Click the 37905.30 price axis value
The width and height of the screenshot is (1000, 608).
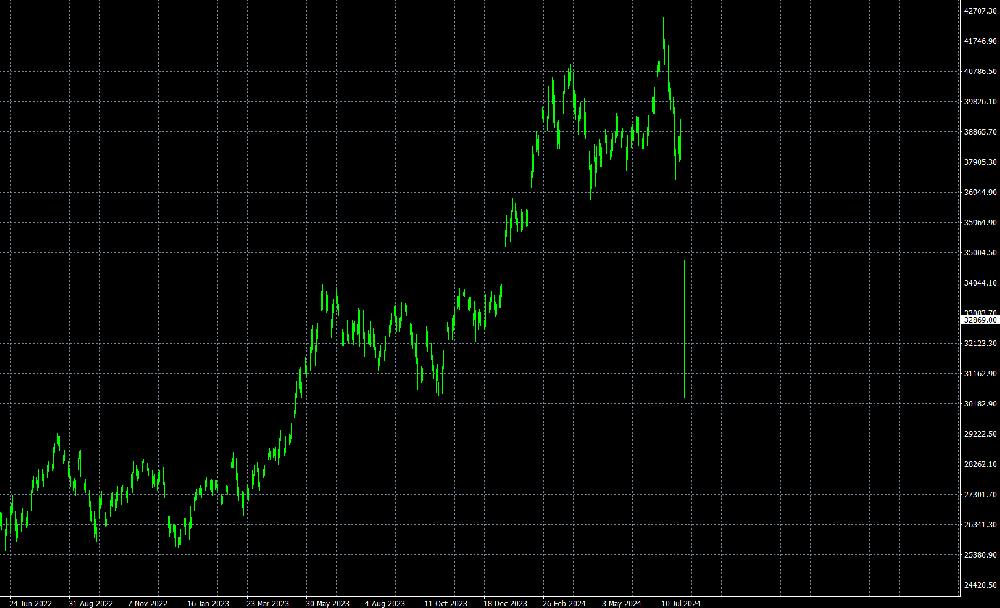pyautogui.click(x=979, y=162)
